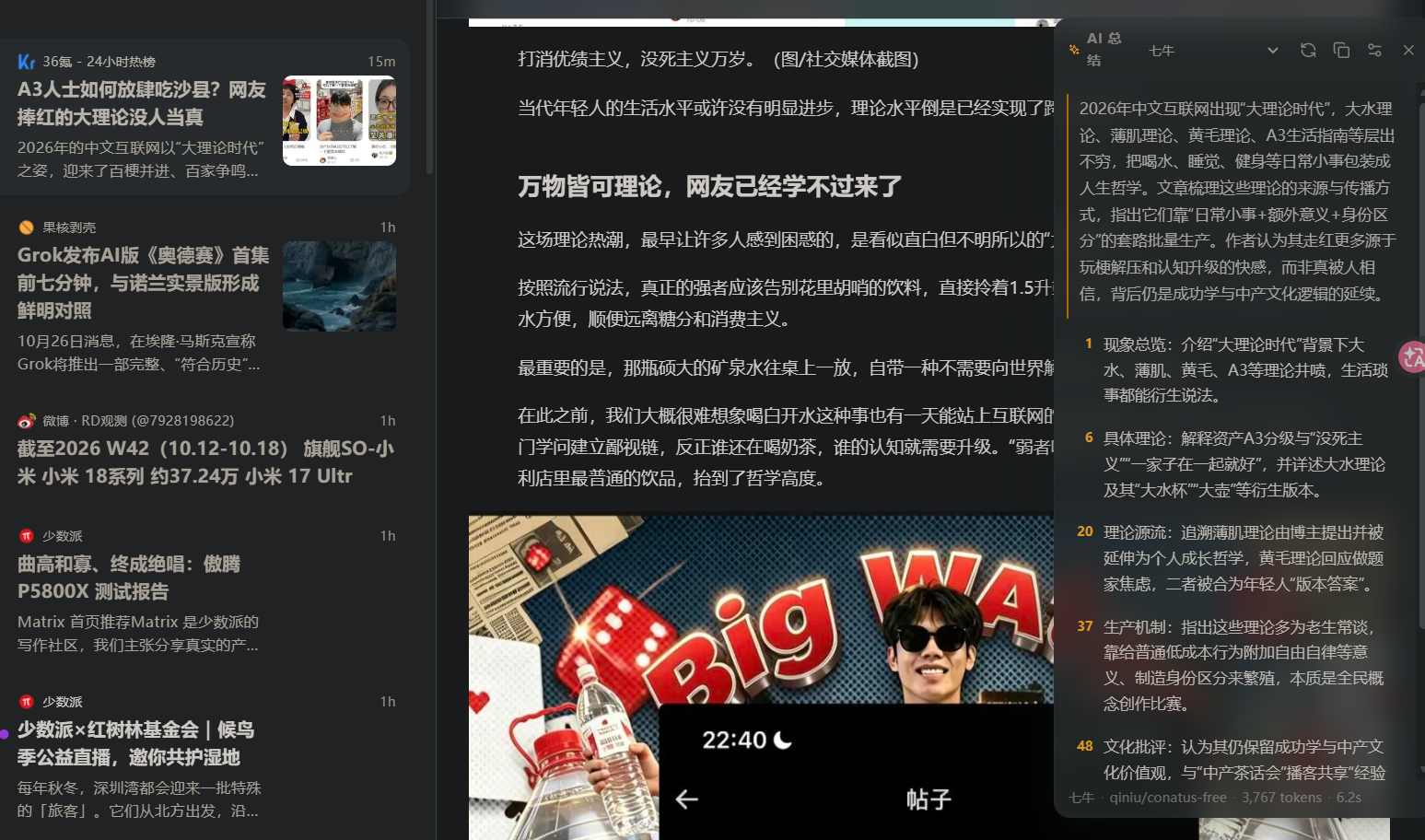Click the 36氪 feed source icon
This screenshot has width=1425, height=840.
tap(26, 62)
